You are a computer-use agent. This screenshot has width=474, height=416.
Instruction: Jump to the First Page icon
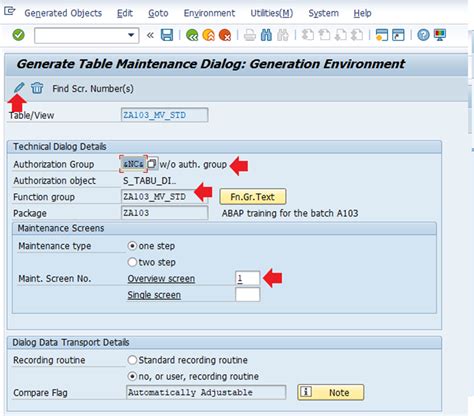(x=308, y=35)
